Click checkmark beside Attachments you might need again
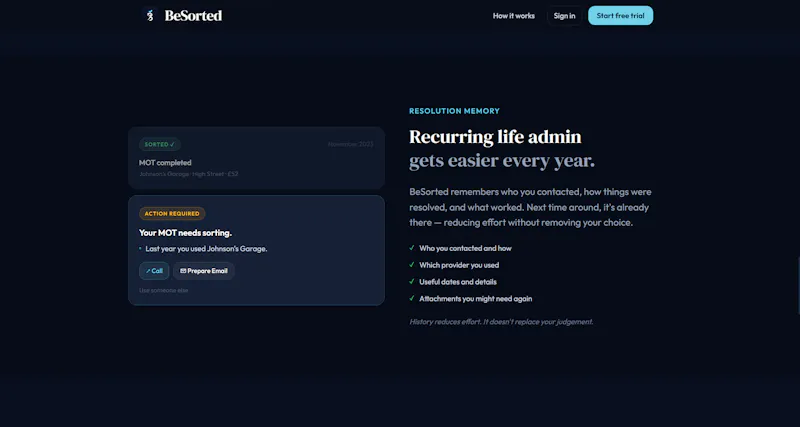This screenshot has height=427, width=800. click(412, 298)
